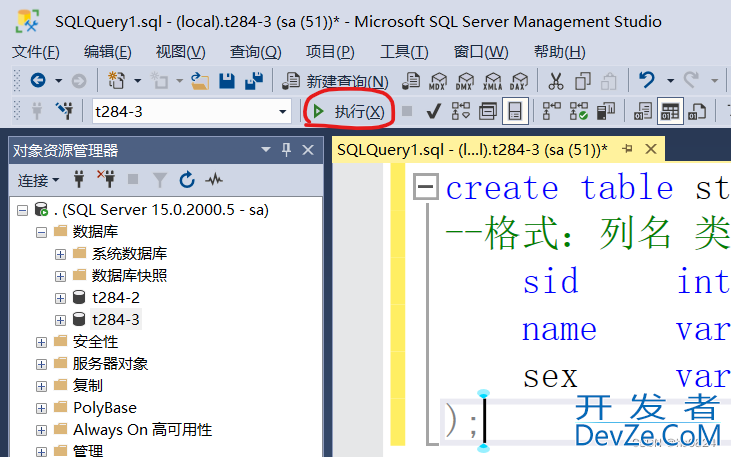Open a new XMLA query
This screenshot has height=457, width=731.
[x=492, y=81]
